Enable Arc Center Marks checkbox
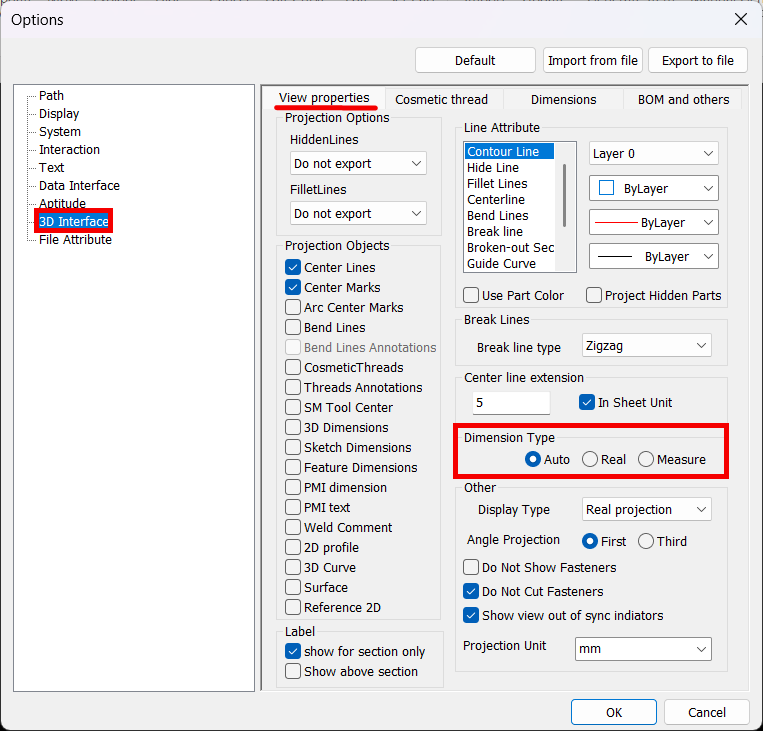 (293, 307)
